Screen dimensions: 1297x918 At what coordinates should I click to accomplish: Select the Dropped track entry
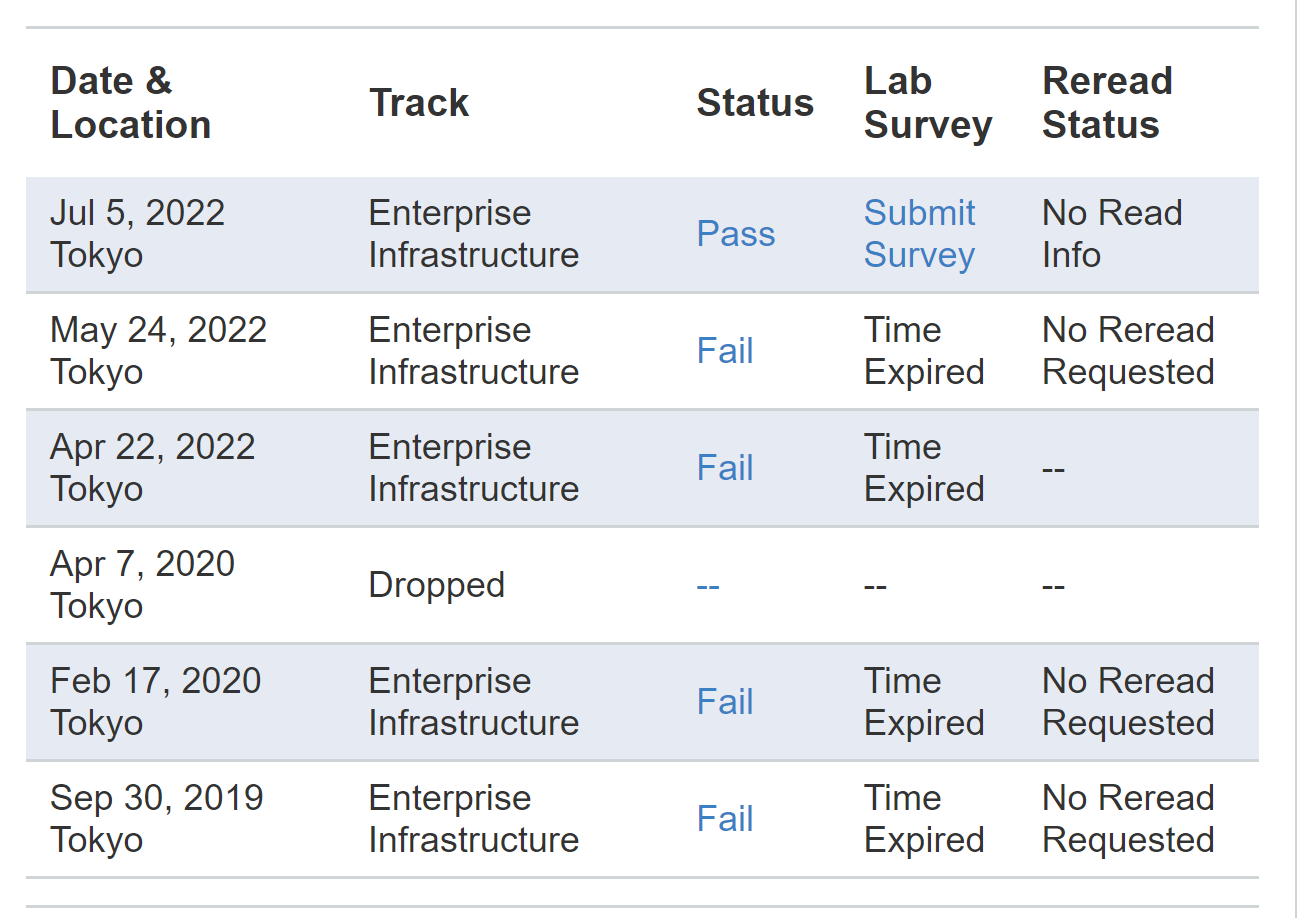(x=436, y=584)
